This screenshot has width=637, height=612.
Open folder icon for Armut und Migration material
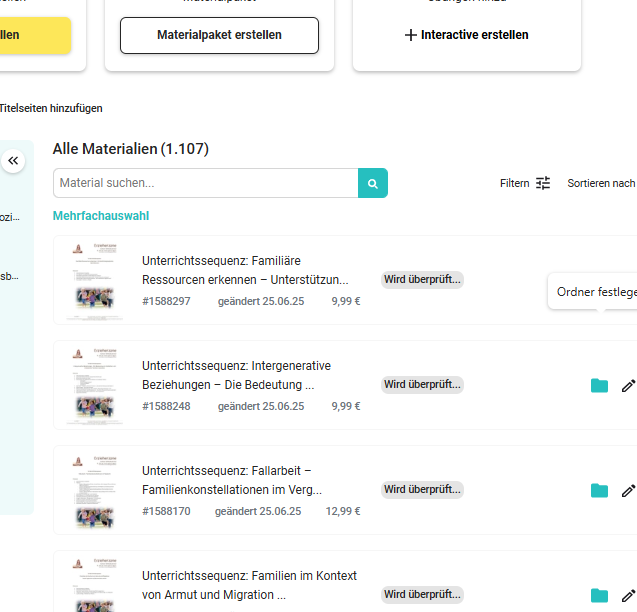(x=599, y=595)
